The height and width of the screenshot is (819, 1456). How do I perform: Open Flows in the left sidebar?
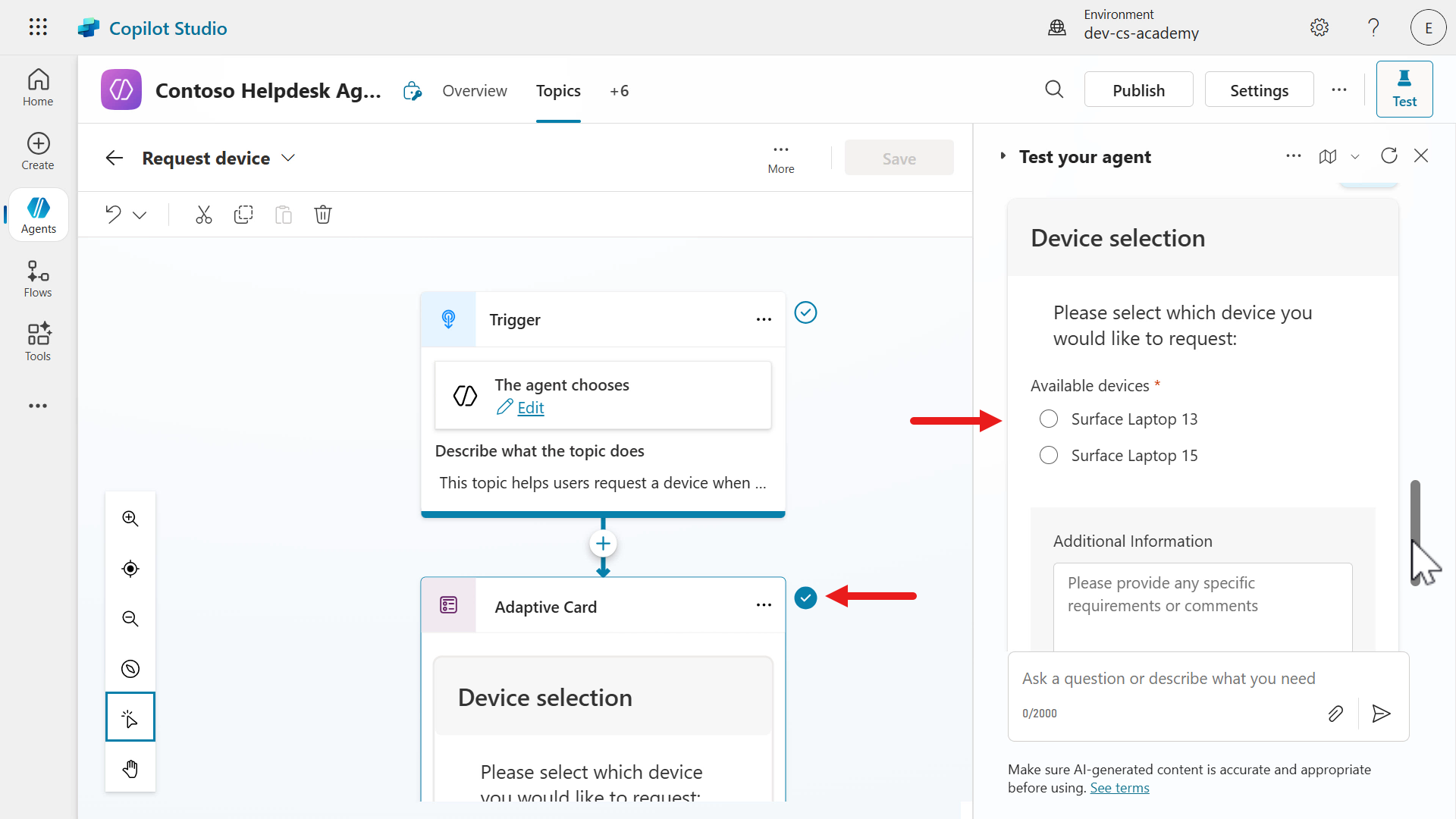tap(38, 279)
